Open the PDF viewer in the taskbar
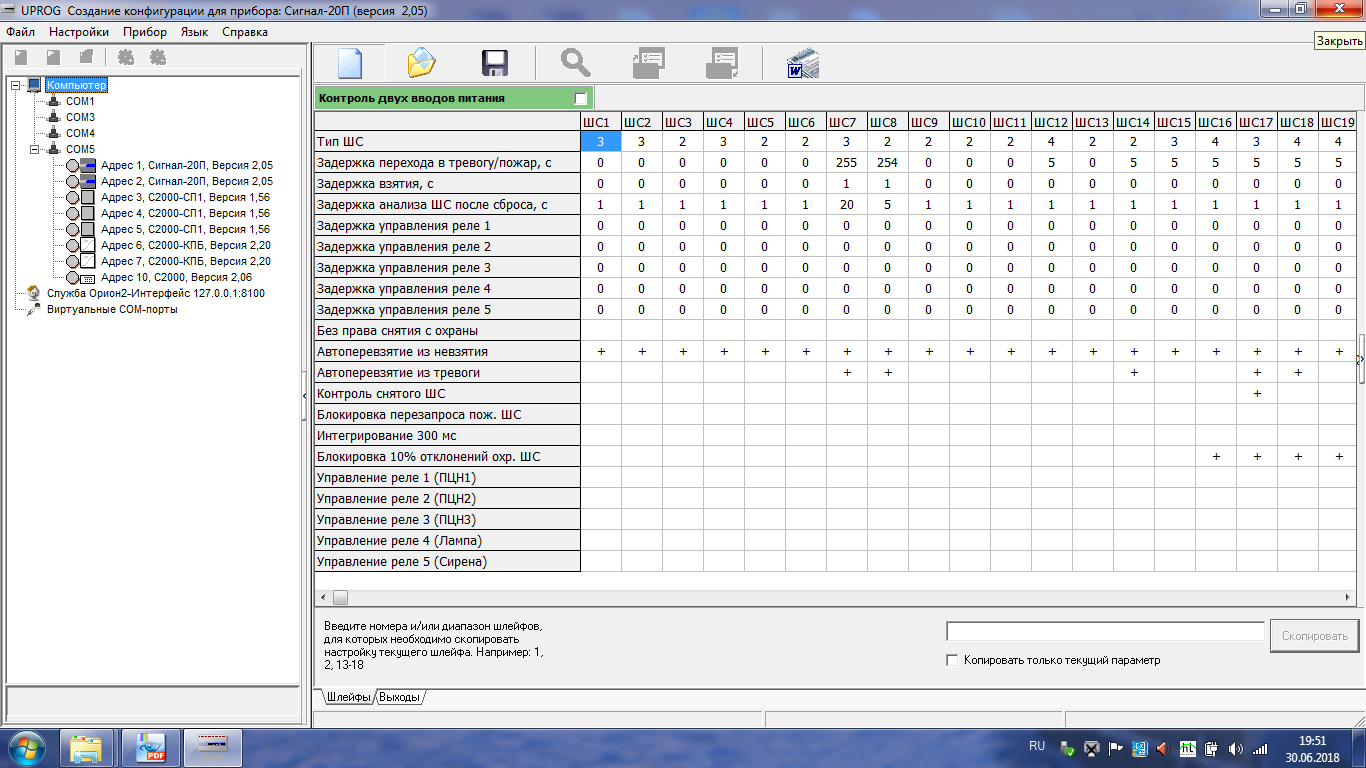1366x768 pixels. [x=150, y=747]
